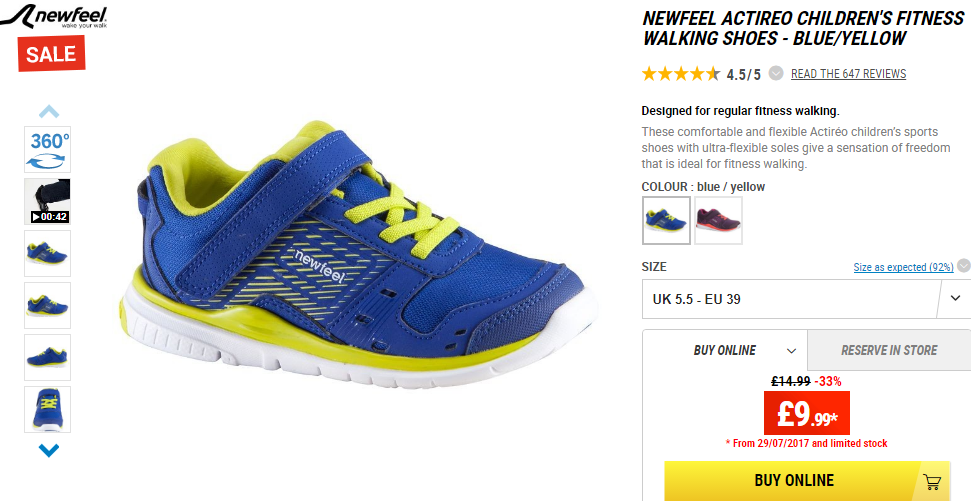971x501 pixels.
Task: Click the Newfeel logo
Action: pos(54,16)
